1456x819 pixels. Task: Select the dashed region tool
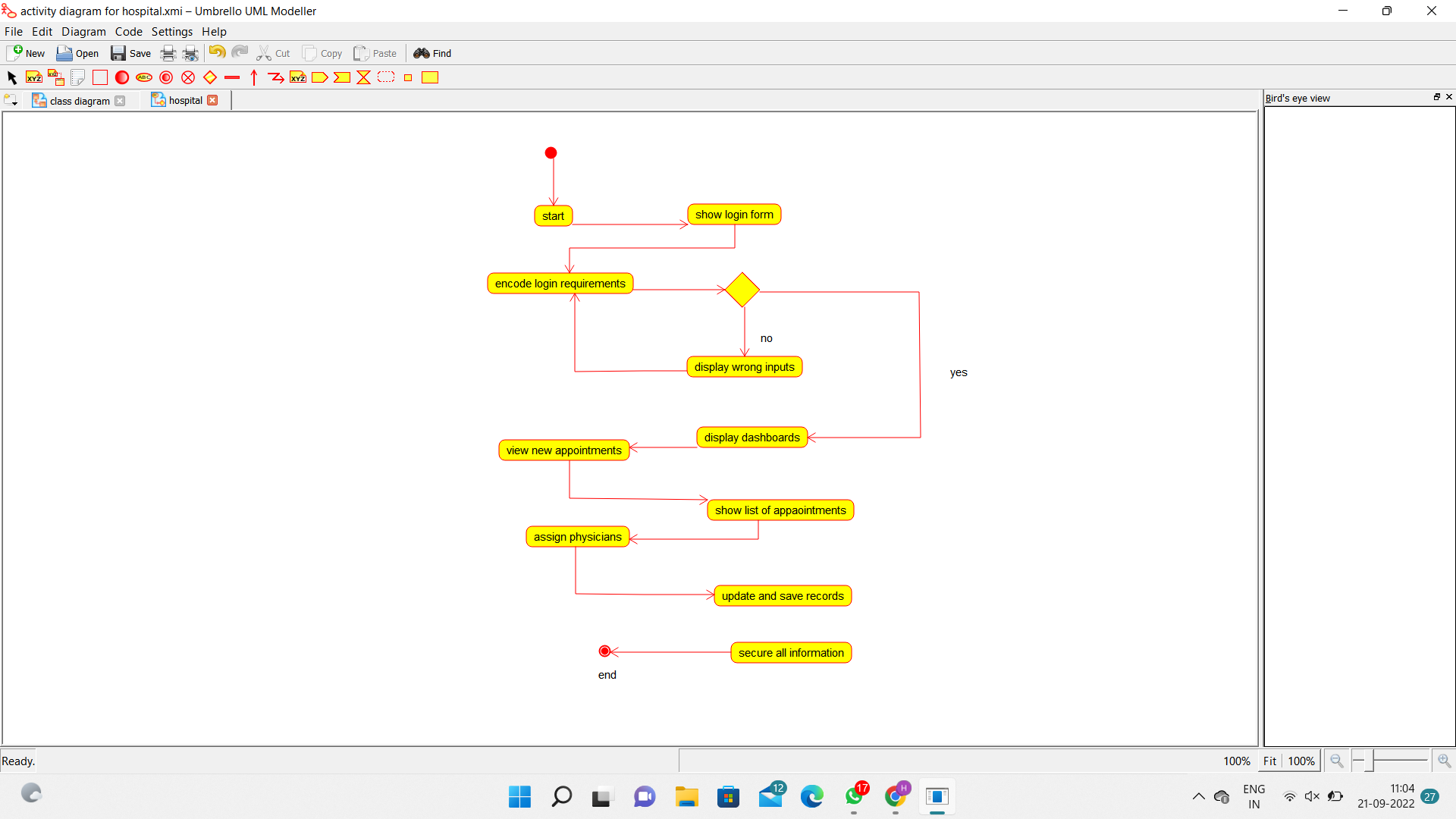point(386,77)
